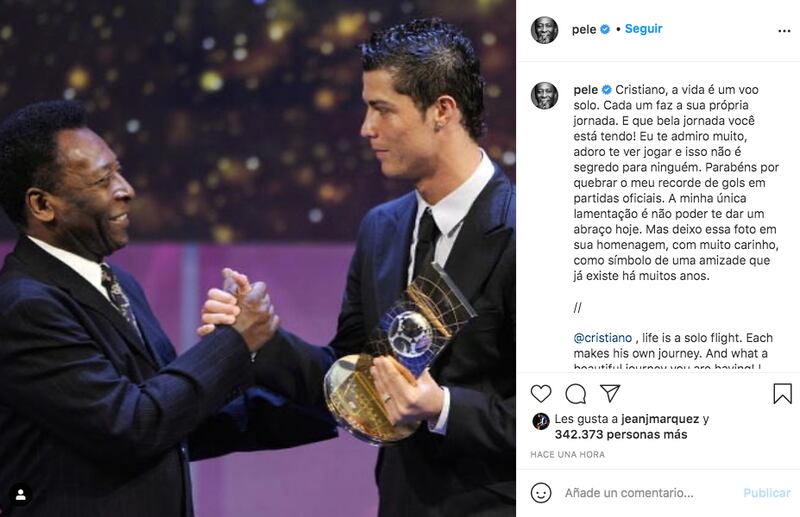This screenshot has height=517, width=800.
Task: Click jeanjmarquez small avatar by likes
Action: pyautogui.click(x=540, y=421)
